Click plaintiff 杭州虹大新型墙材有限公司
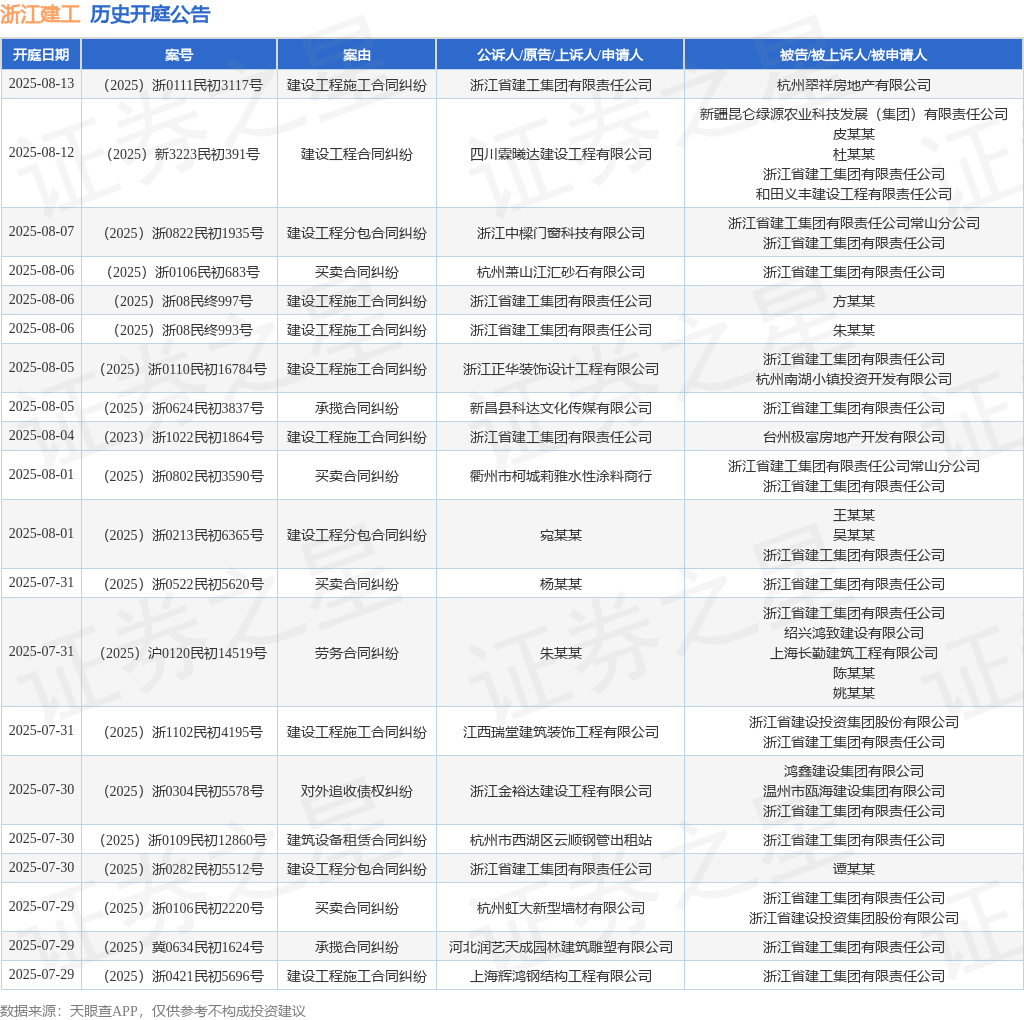 coord(560,908)
